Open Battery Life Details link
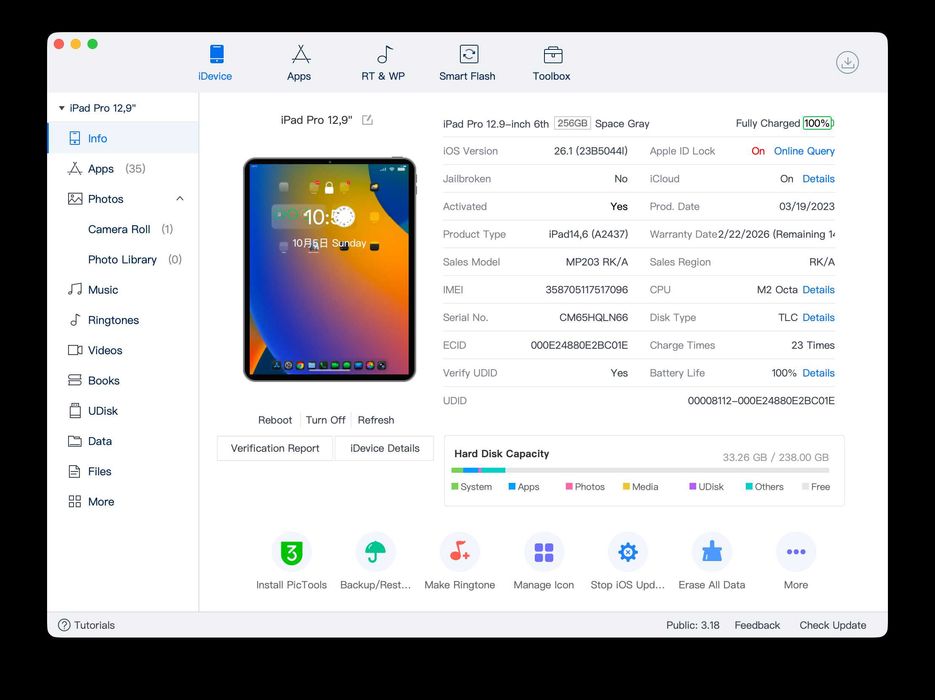The height and width of the screenshot is (700, 935). tap(818, 373)
